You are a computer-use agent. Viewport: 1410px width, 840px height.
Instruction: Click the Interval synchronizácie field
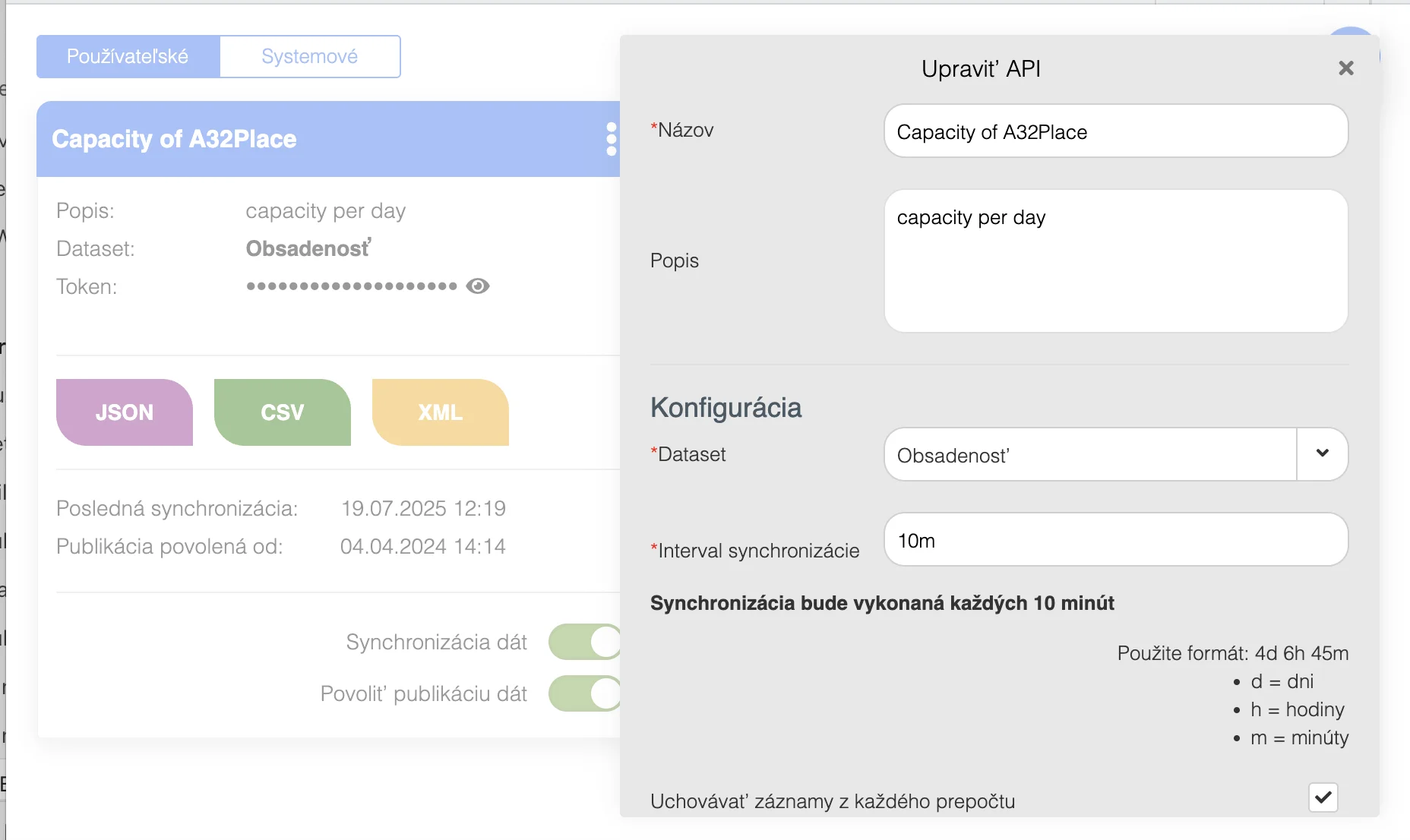[x=1115, y=540]
